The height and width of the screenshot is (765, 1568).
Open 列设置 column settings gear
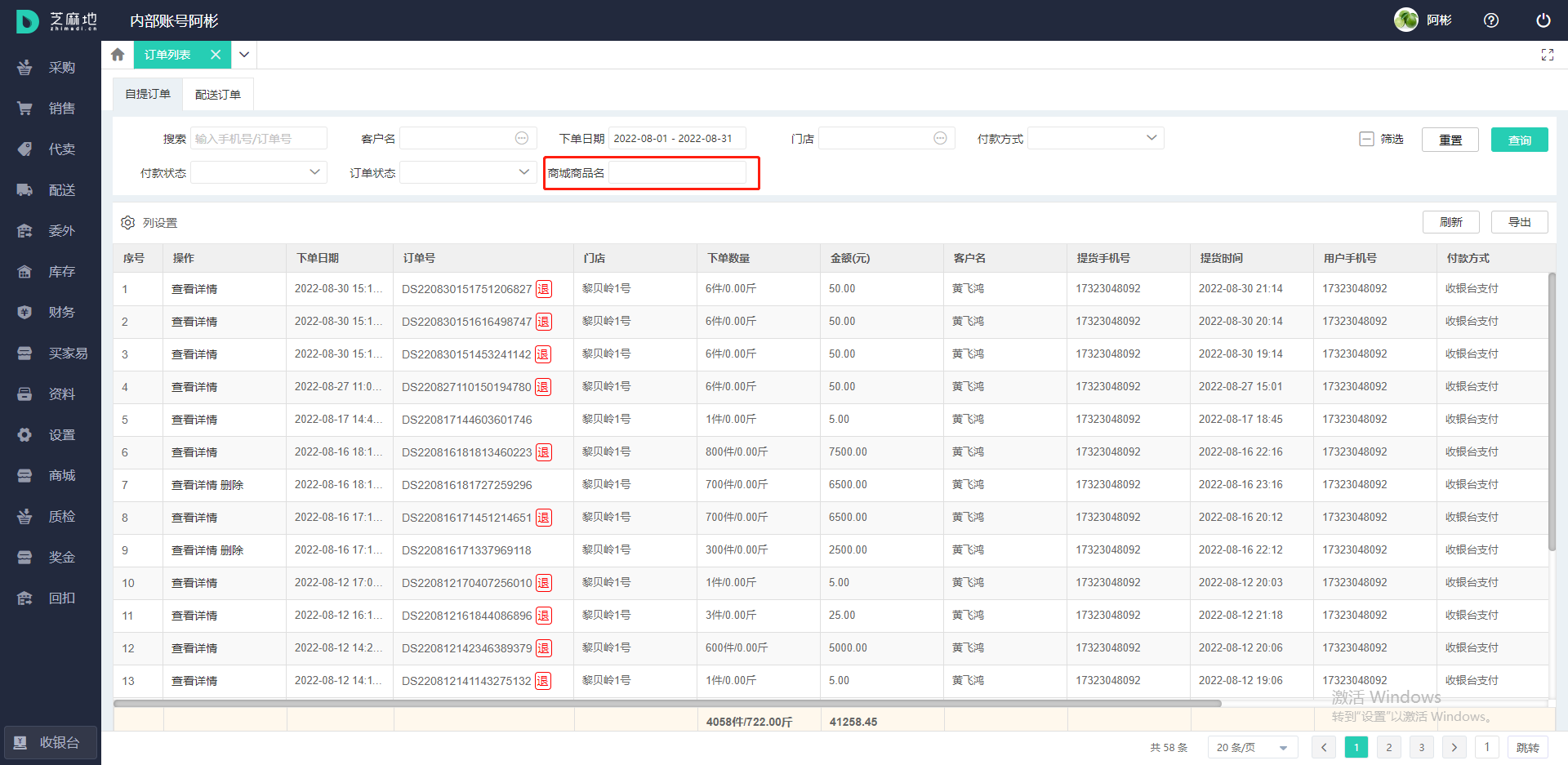(x=128, y=223)
